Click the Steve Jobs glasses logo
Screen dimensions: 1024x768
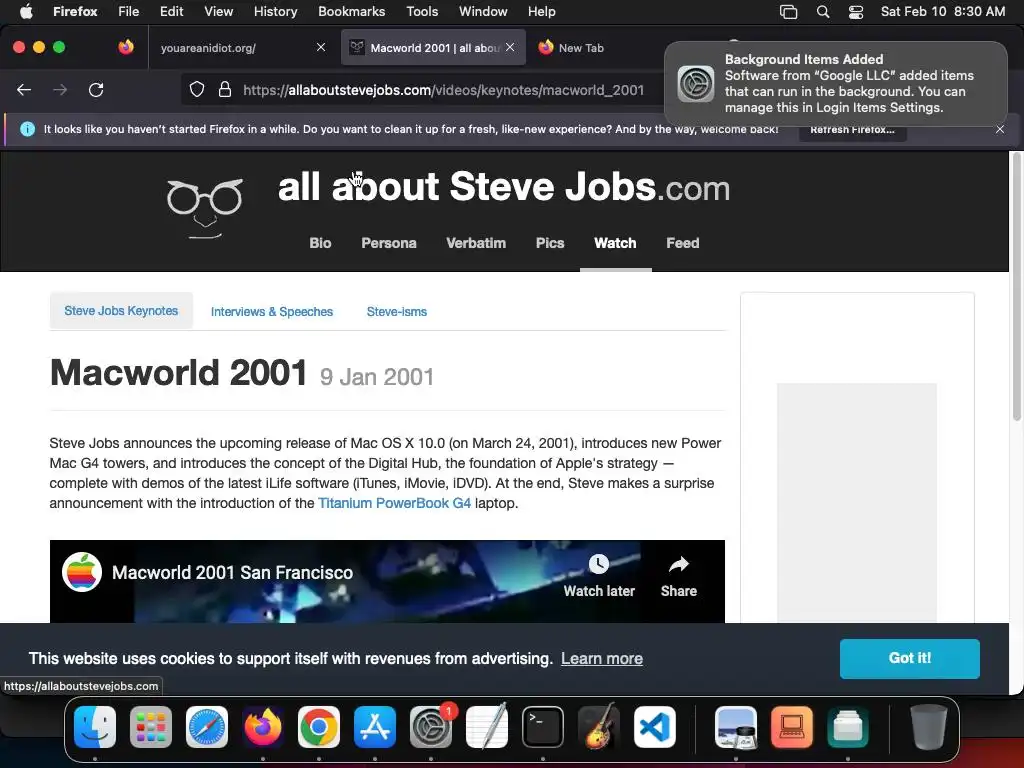pyautogui.click(x=205, y=208)
